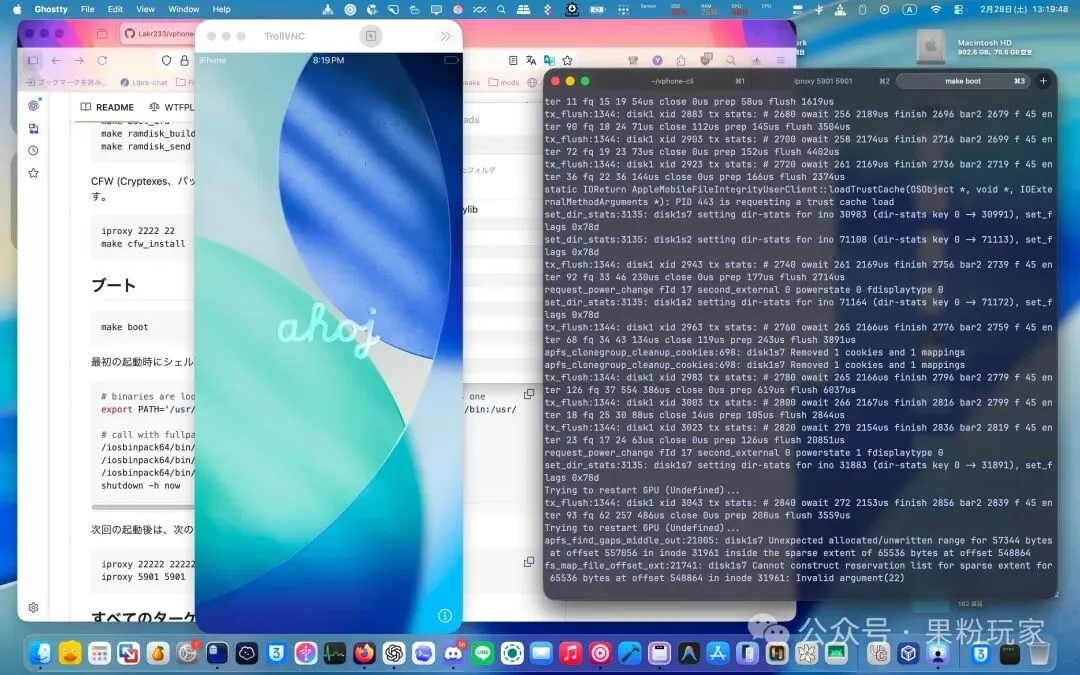Open Activity Monitor from the Dock
The width and height of the screenshot is (1080, 675).
[x=335, y=652]
